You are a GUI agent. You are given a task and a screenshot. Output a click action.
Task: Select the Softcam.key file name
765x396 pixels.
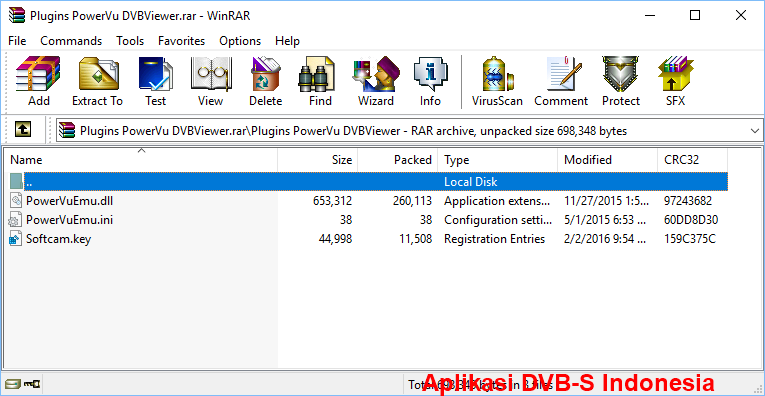[59, 239]
